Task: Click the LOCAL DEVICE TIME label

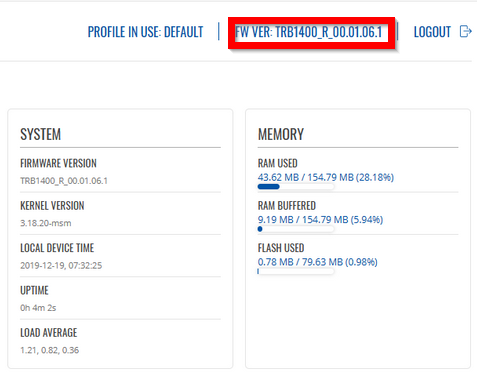Action: click(57, 248)
